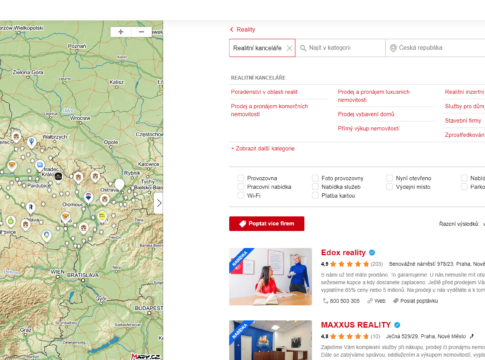Click the verified badge next to Edox reality
The height and width of the screenshot is (360, 485).
tap(372, 253)
